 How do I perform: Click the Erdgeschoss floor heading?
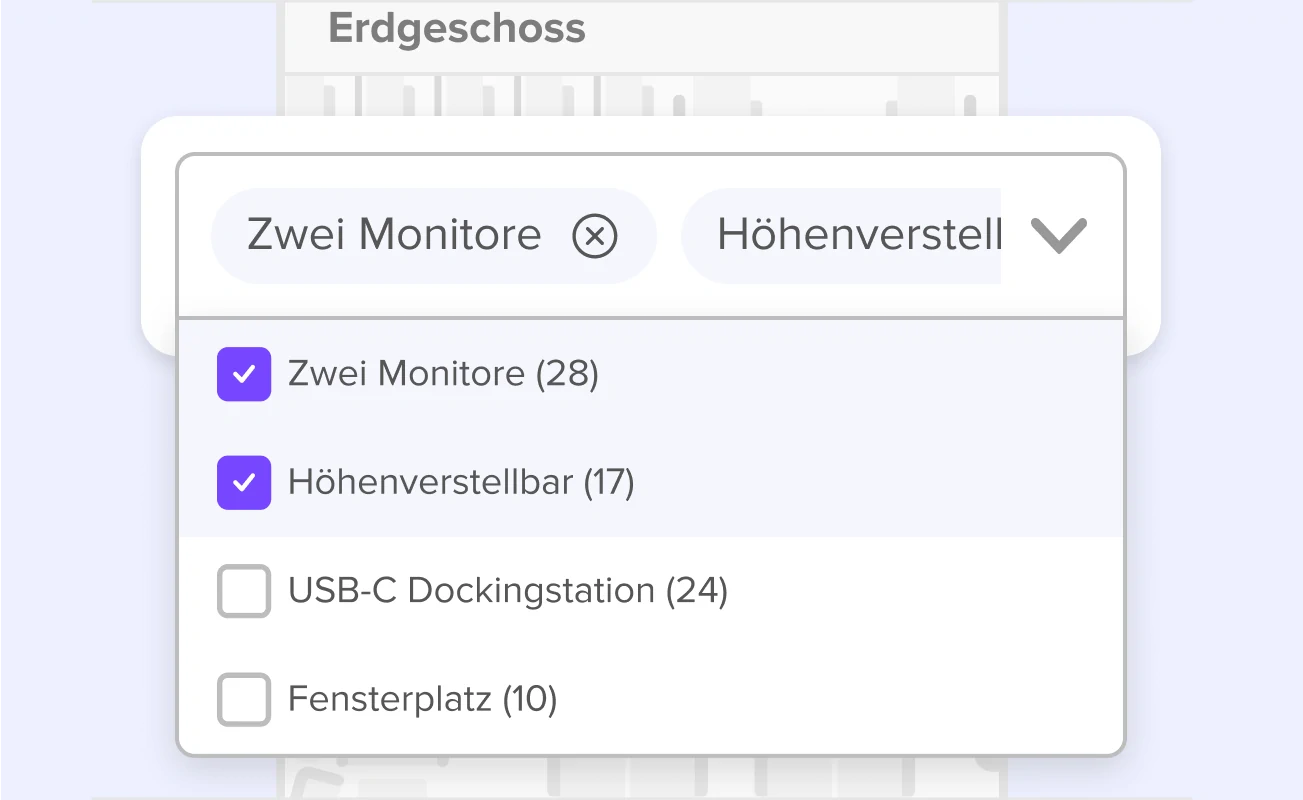pos(457,28)
